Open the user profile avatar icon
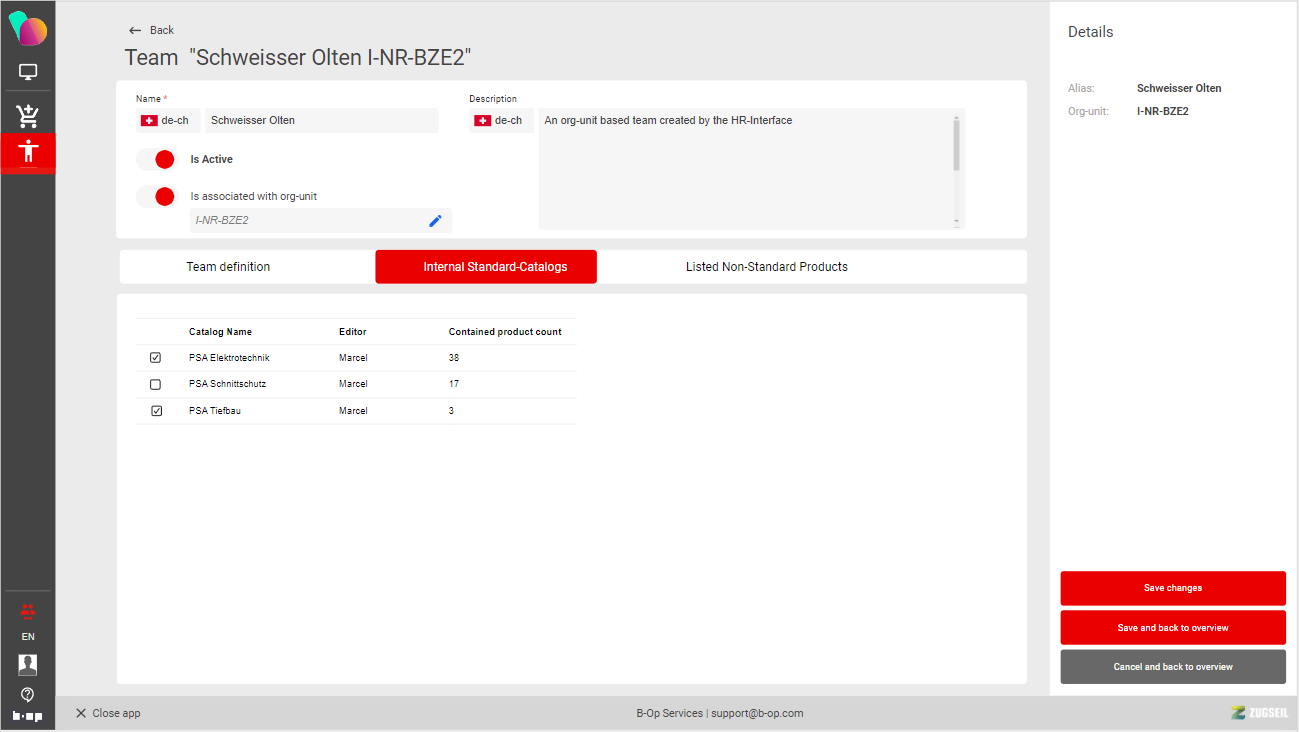Image resolution: width=1299 pixels, height=732 pixels. tap(28, 665)
